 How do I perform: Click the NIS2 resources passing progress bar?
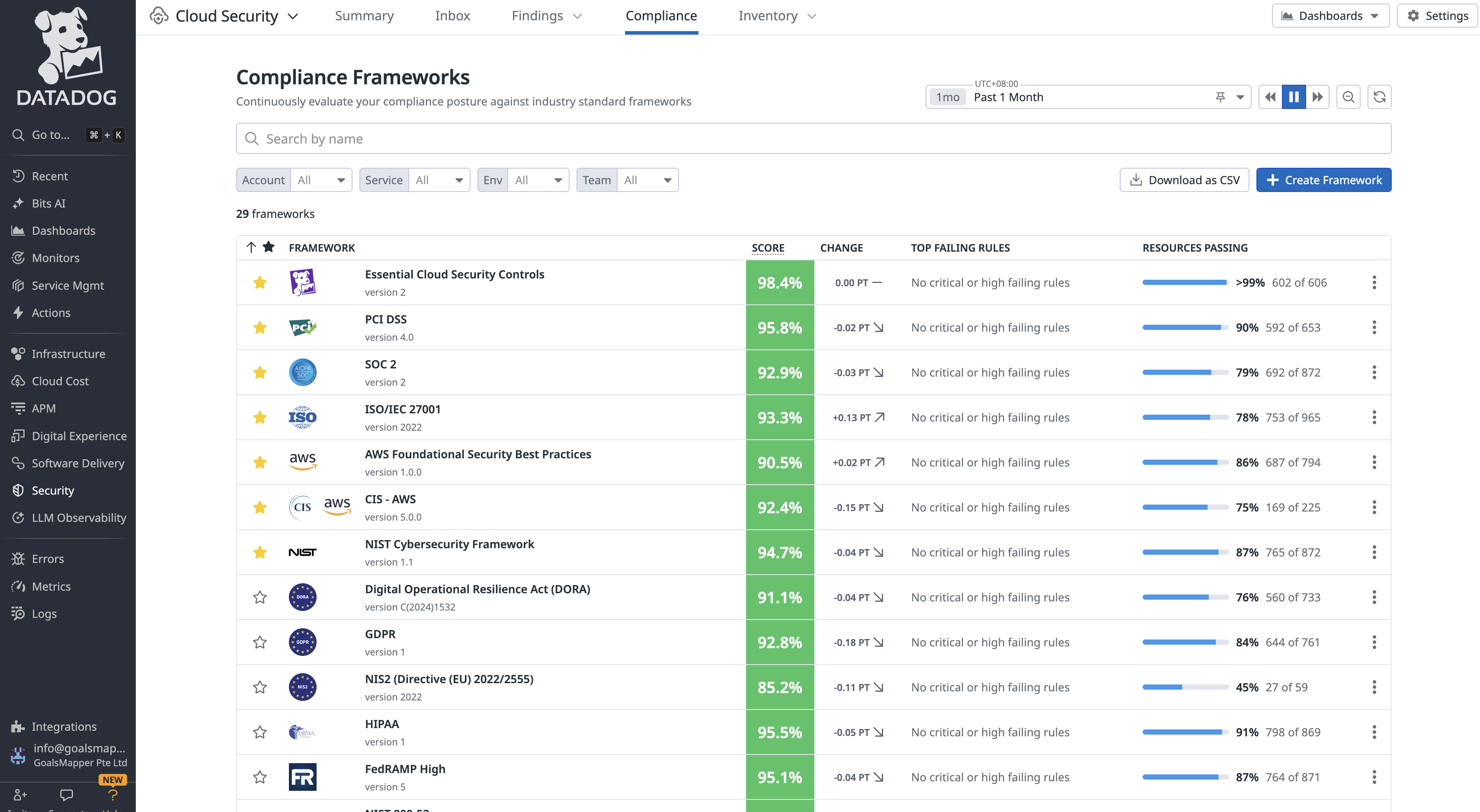point(1185,687)
